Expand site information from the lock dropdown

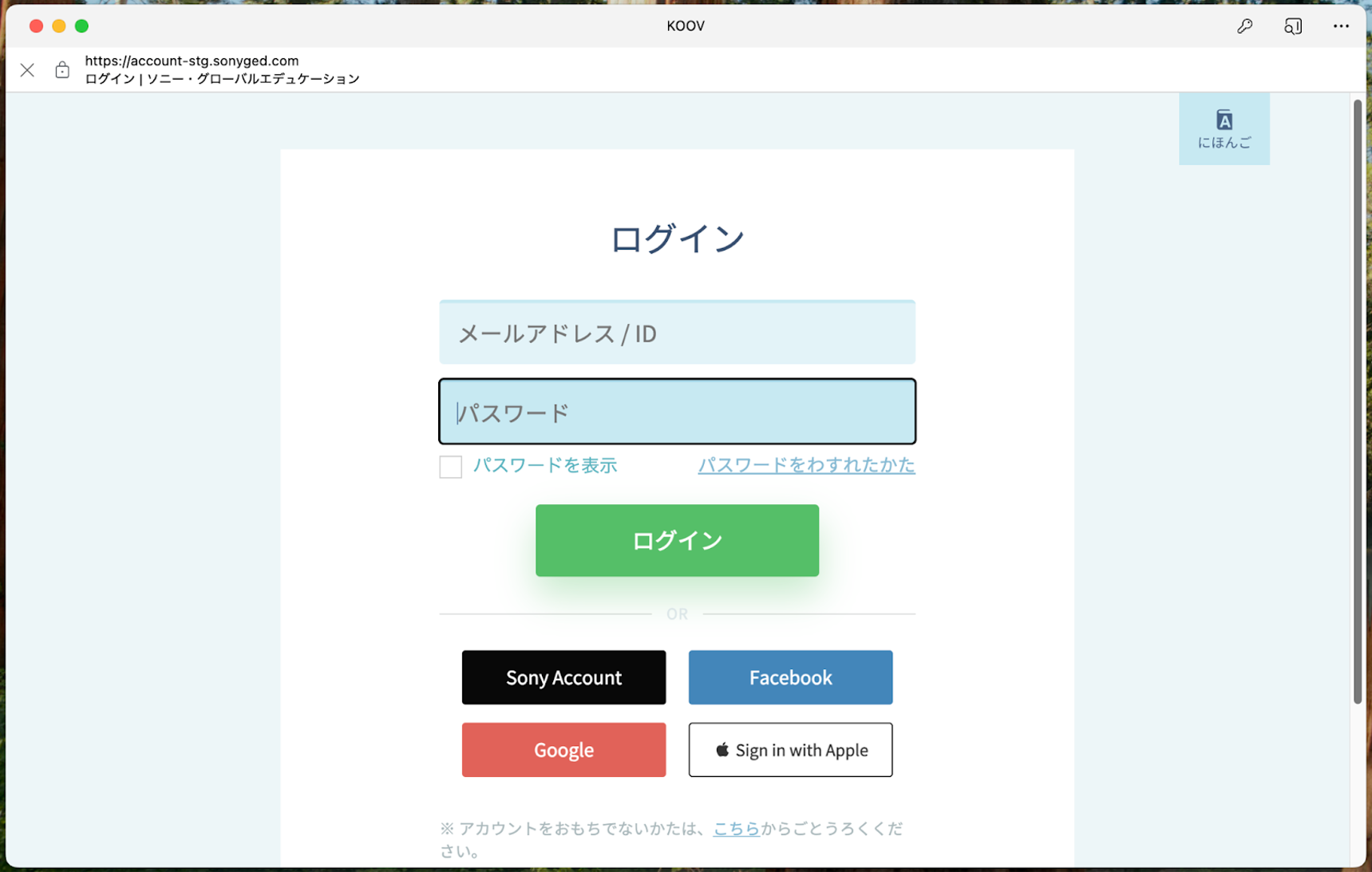coord(61,69)
